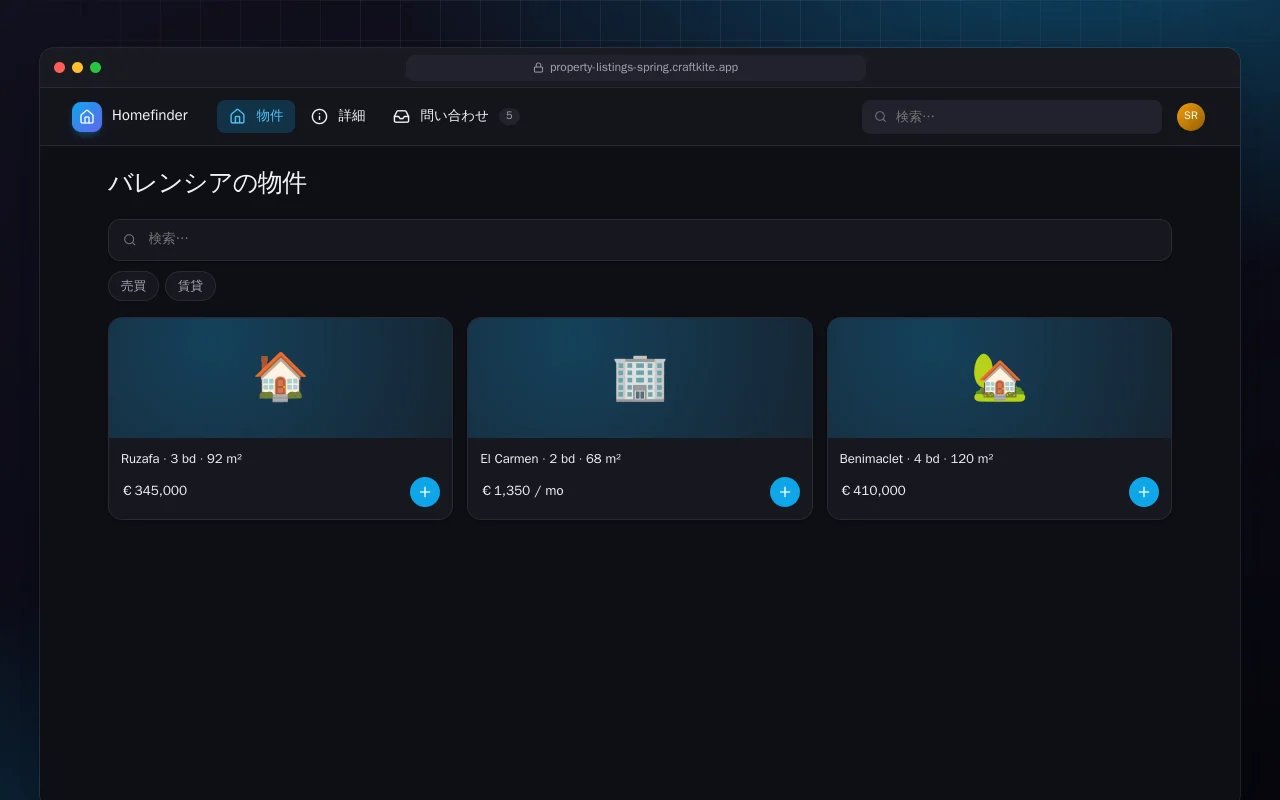Close the window with the red button
1280x800 pixels.
(60, 68)
